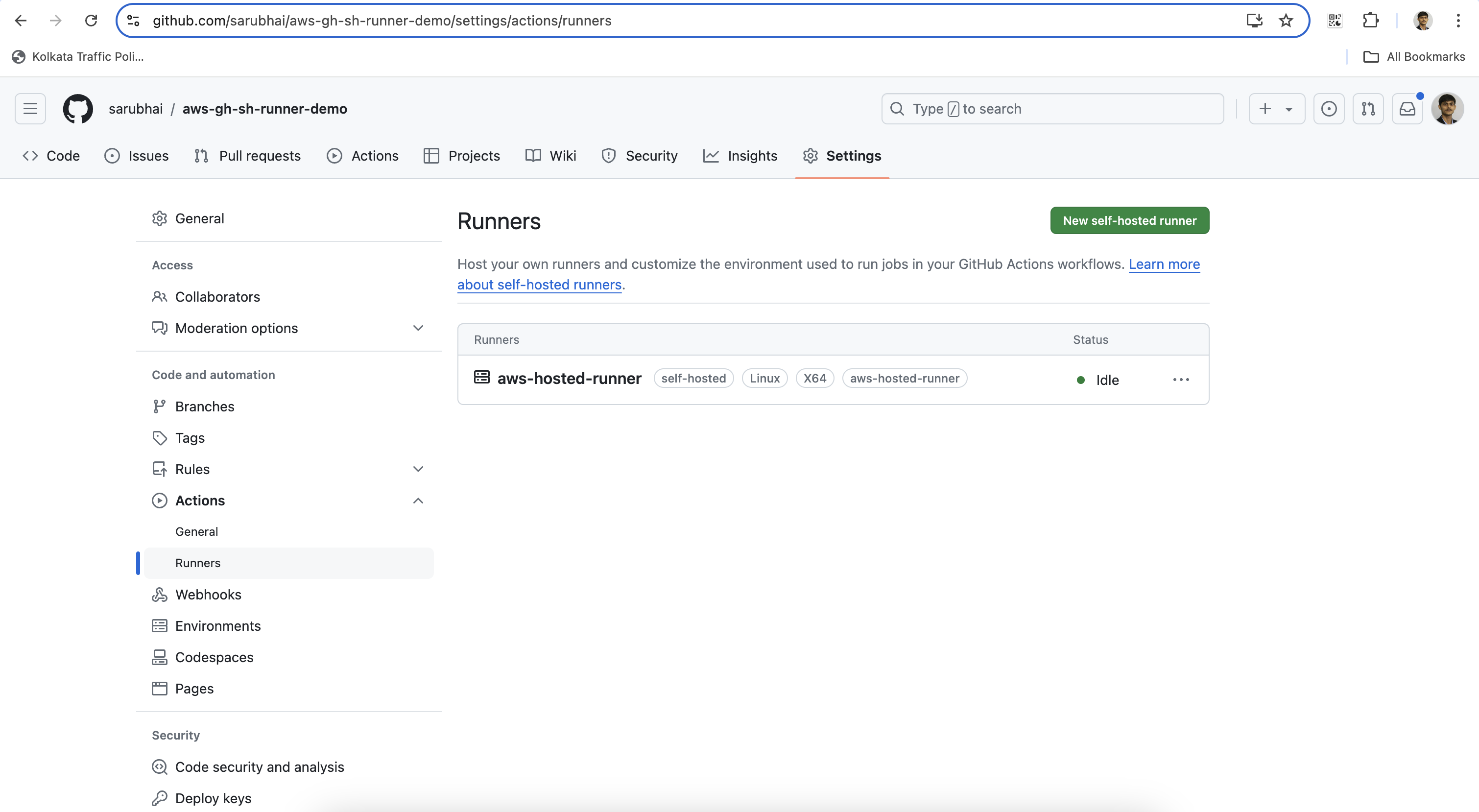Open the user avatar profile menu
1479x812 pixels.
1447,109
